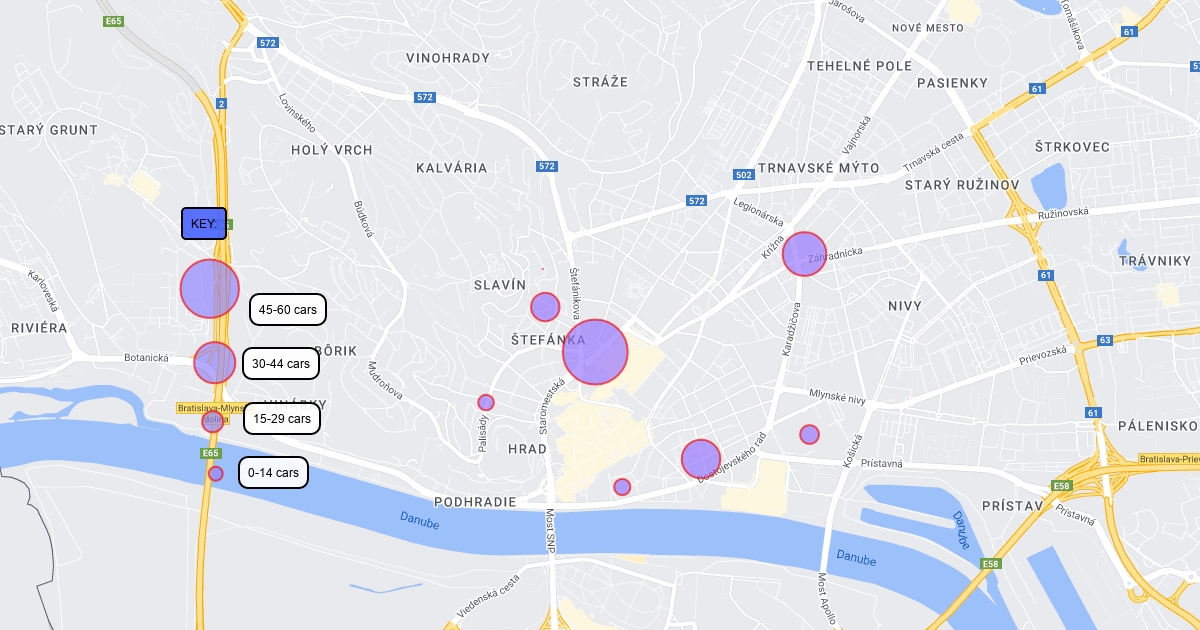Click the TEHELNÉ POLE district label
Viewport: 1200px width, 630px height.
point(860,66)
